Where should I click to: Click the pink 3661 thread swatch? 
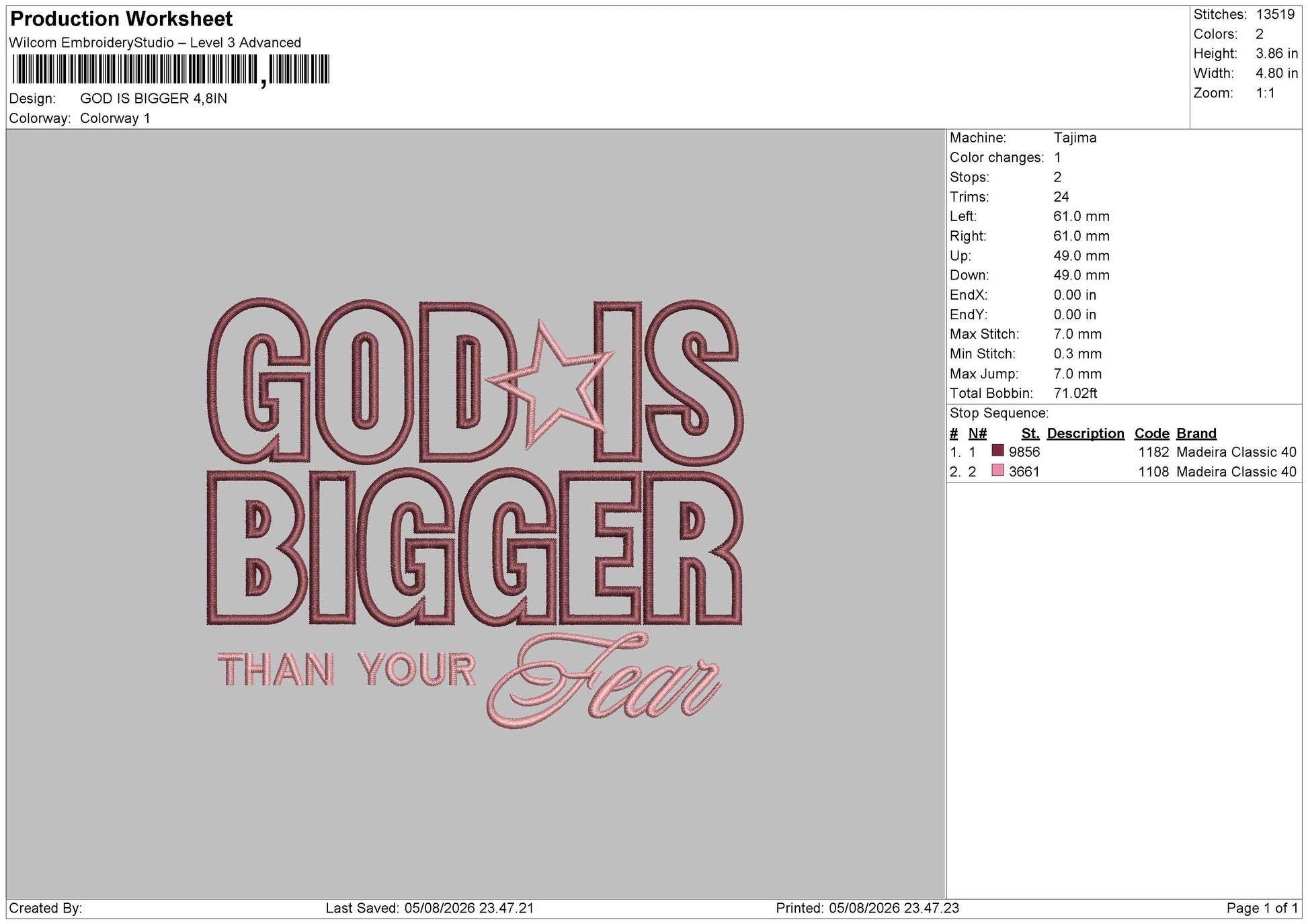997,470
